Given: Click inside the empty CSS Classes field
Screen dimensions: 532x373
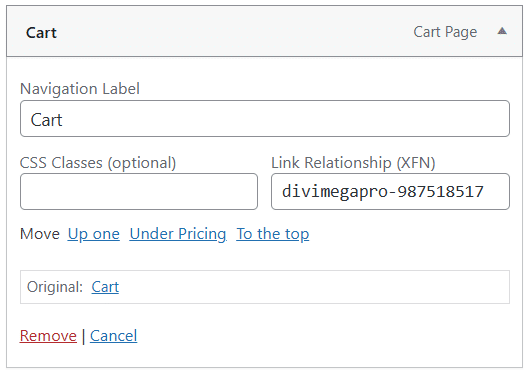Looking at the screenshot, I should 139,191.
